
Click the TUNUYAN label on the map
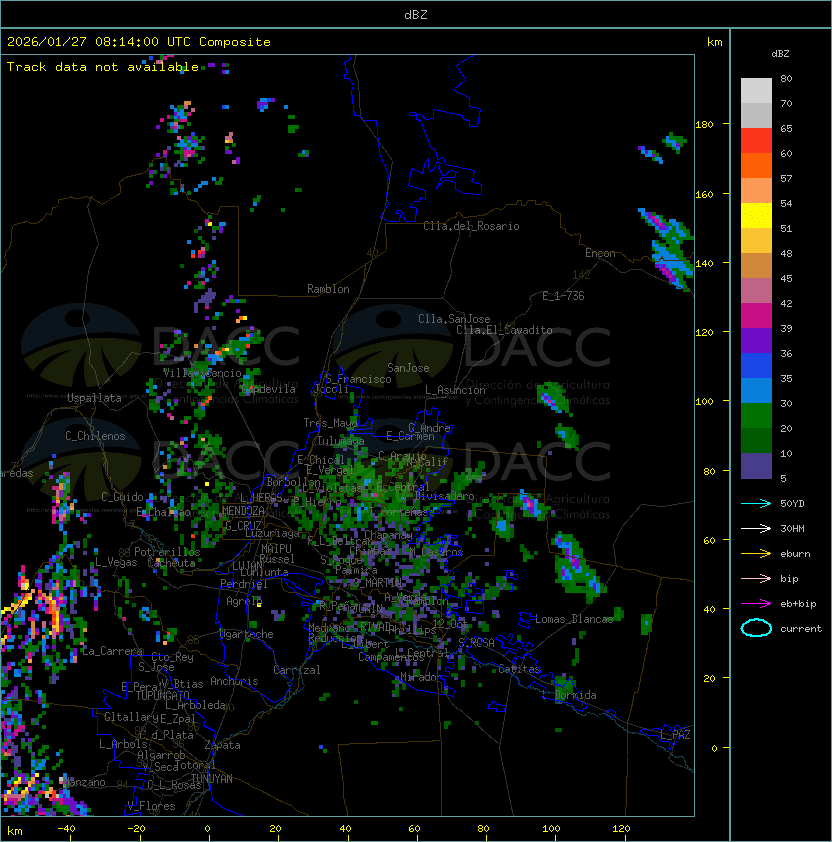tap(211, 778)
